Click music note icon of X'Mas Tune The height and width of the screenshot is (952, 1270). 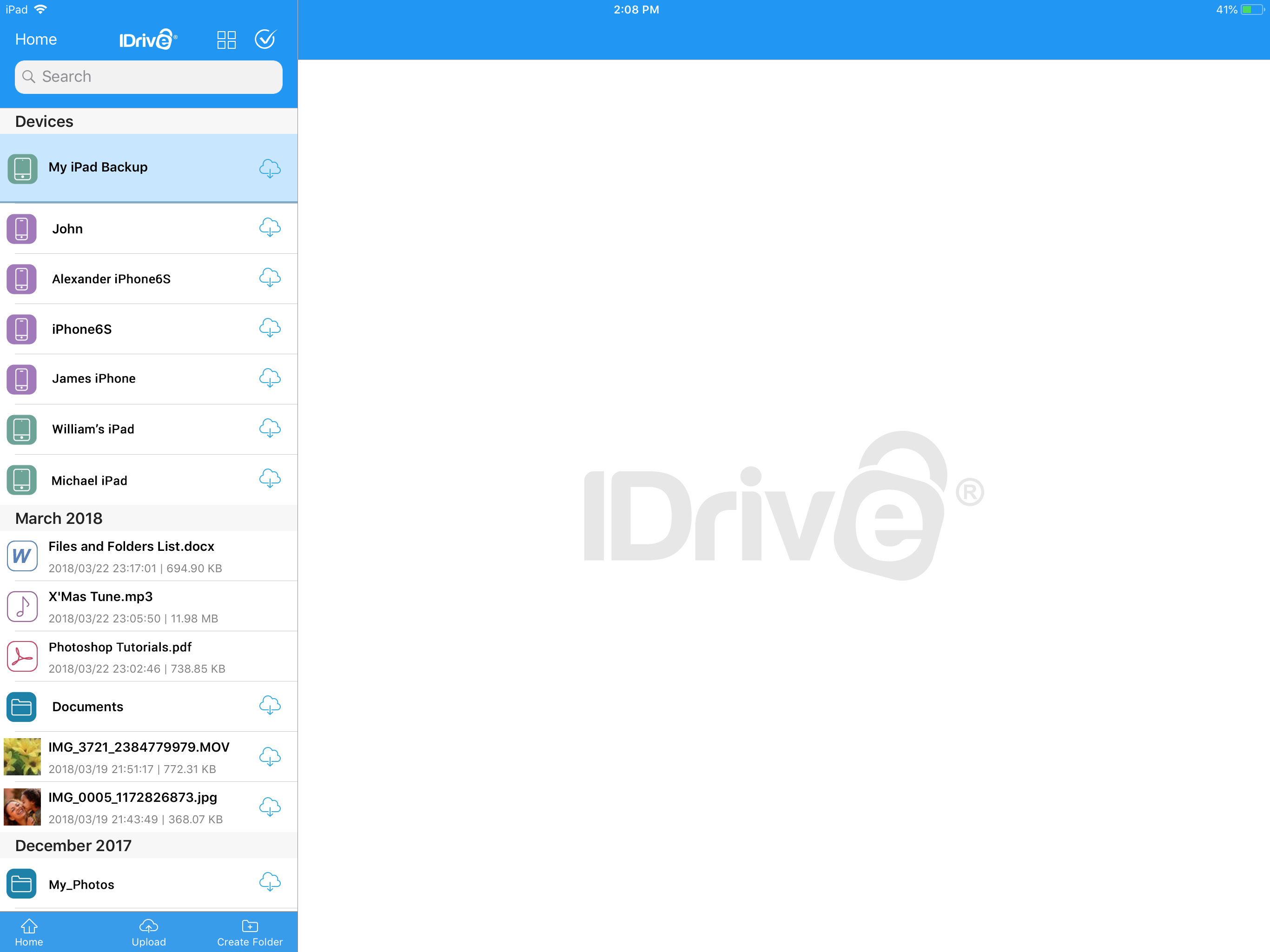point(22,606)
